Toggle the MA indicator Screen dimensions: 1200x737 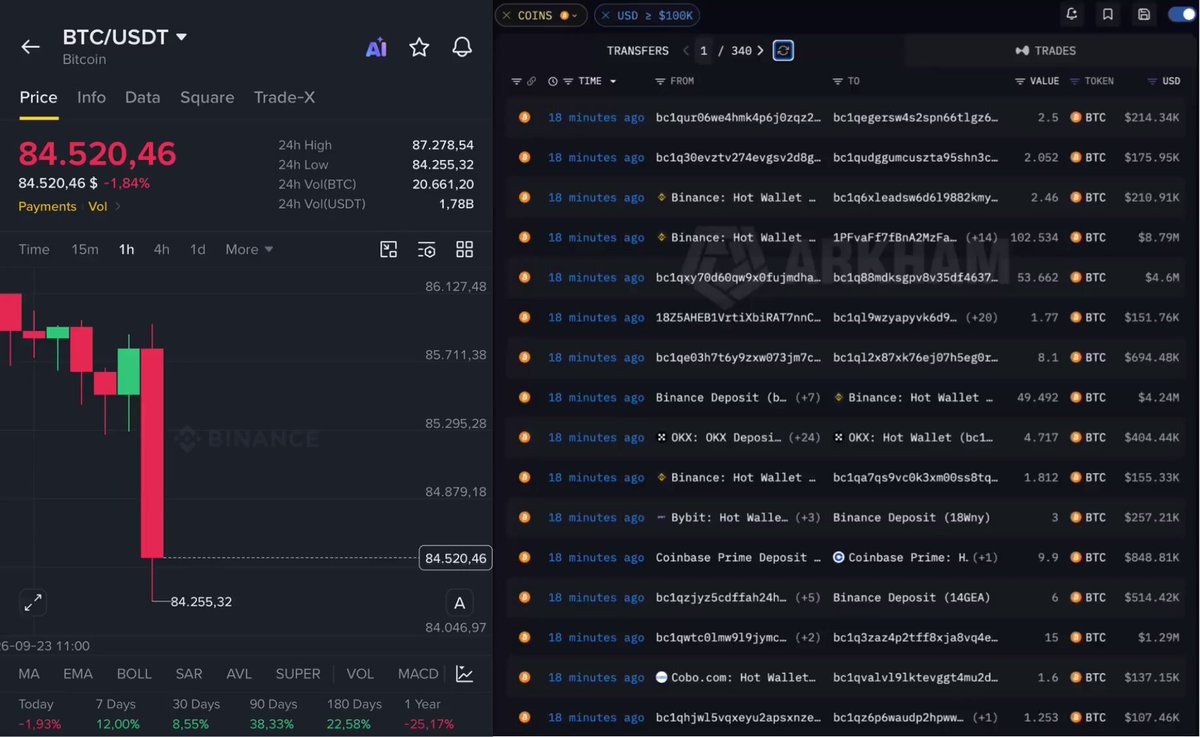29,674
